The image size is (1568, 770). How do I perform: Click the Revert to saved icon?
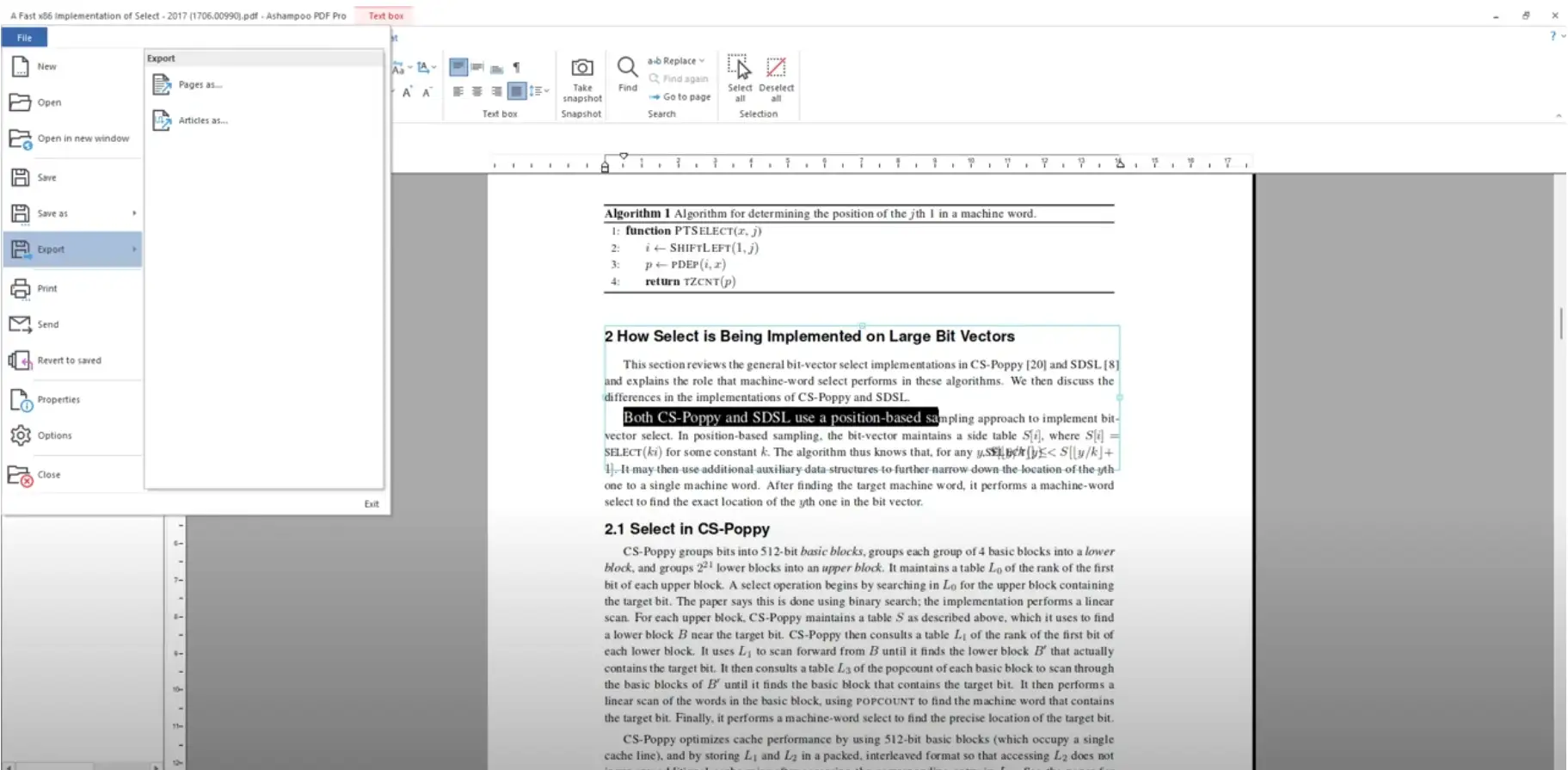[20, 360]
